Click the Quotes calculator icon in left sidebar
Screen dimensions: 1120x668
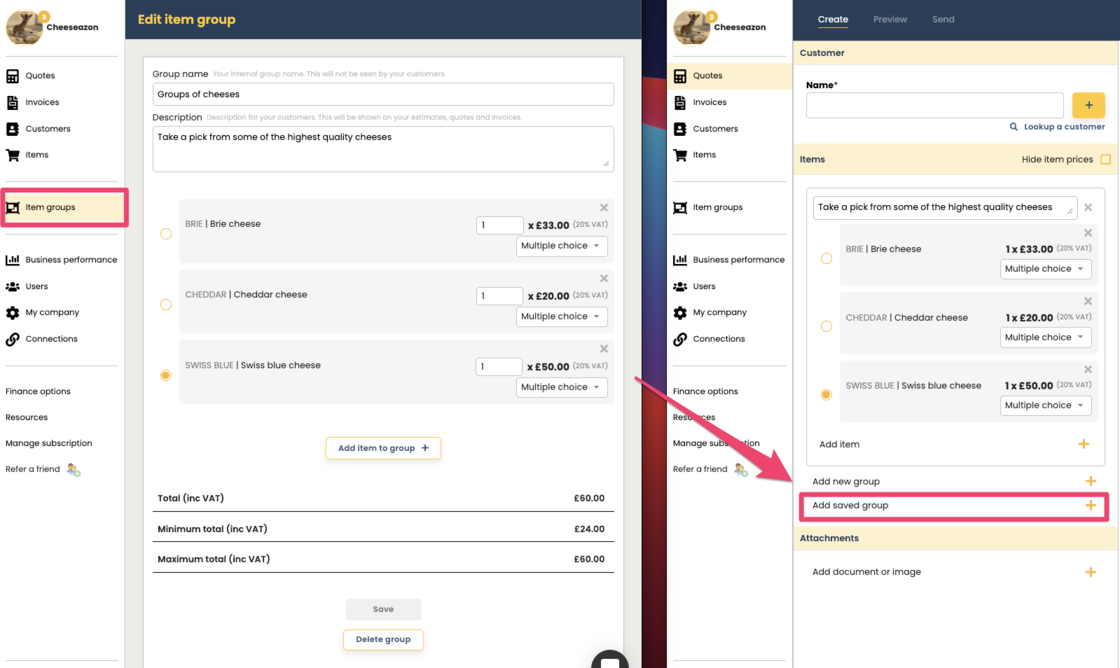[13, 76]
